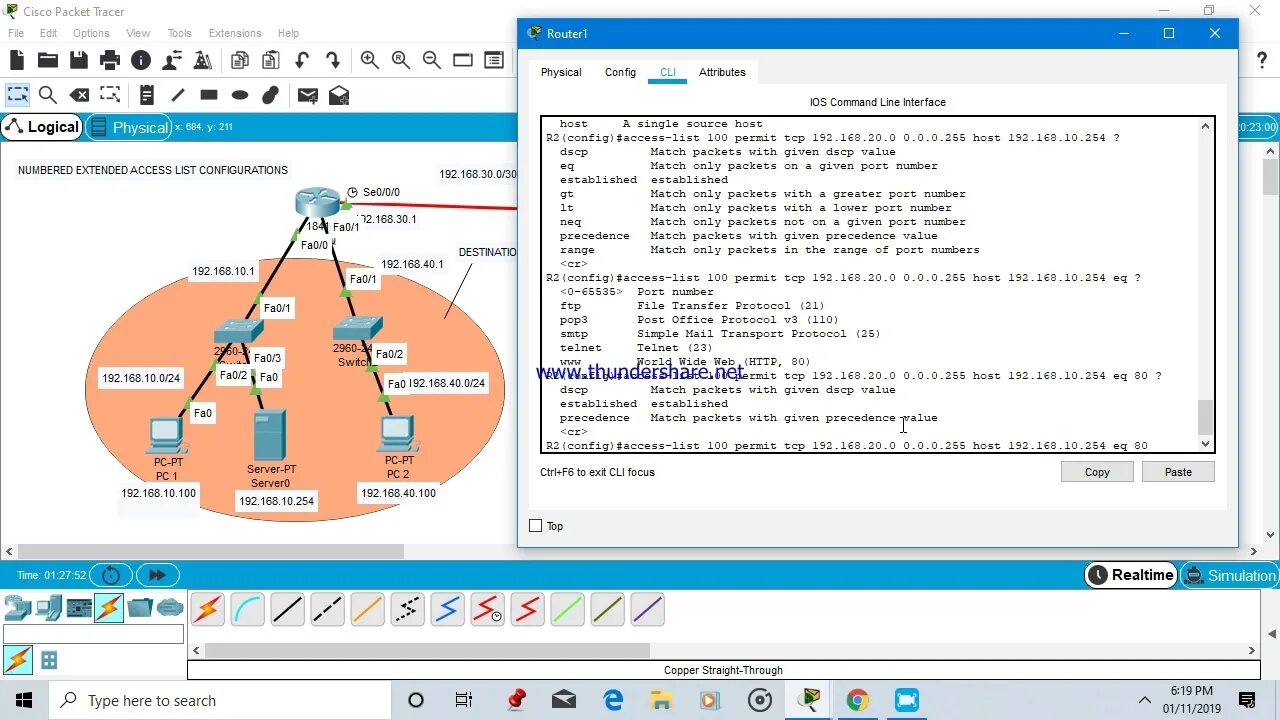1280x720 pixels.
Task: Choose the Copper Cross-Over dashed cable
Action: [327, 609]
